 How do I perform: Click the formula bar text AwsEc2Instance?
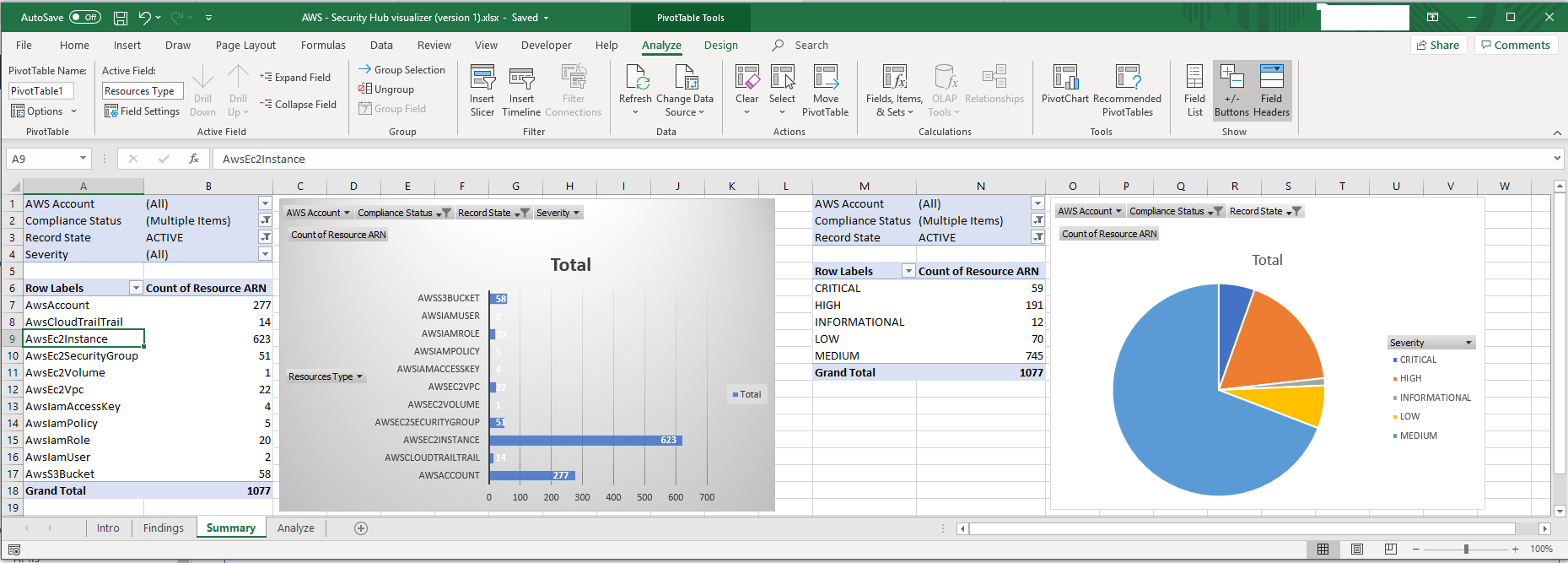click(x=264, y=159)
